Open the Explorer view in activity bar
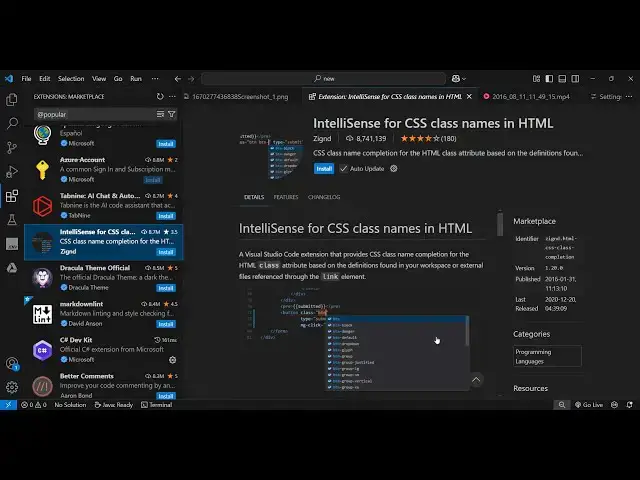The height and width of the screenshot is (480, 640). pyautogui.click(x=12, y=99)
